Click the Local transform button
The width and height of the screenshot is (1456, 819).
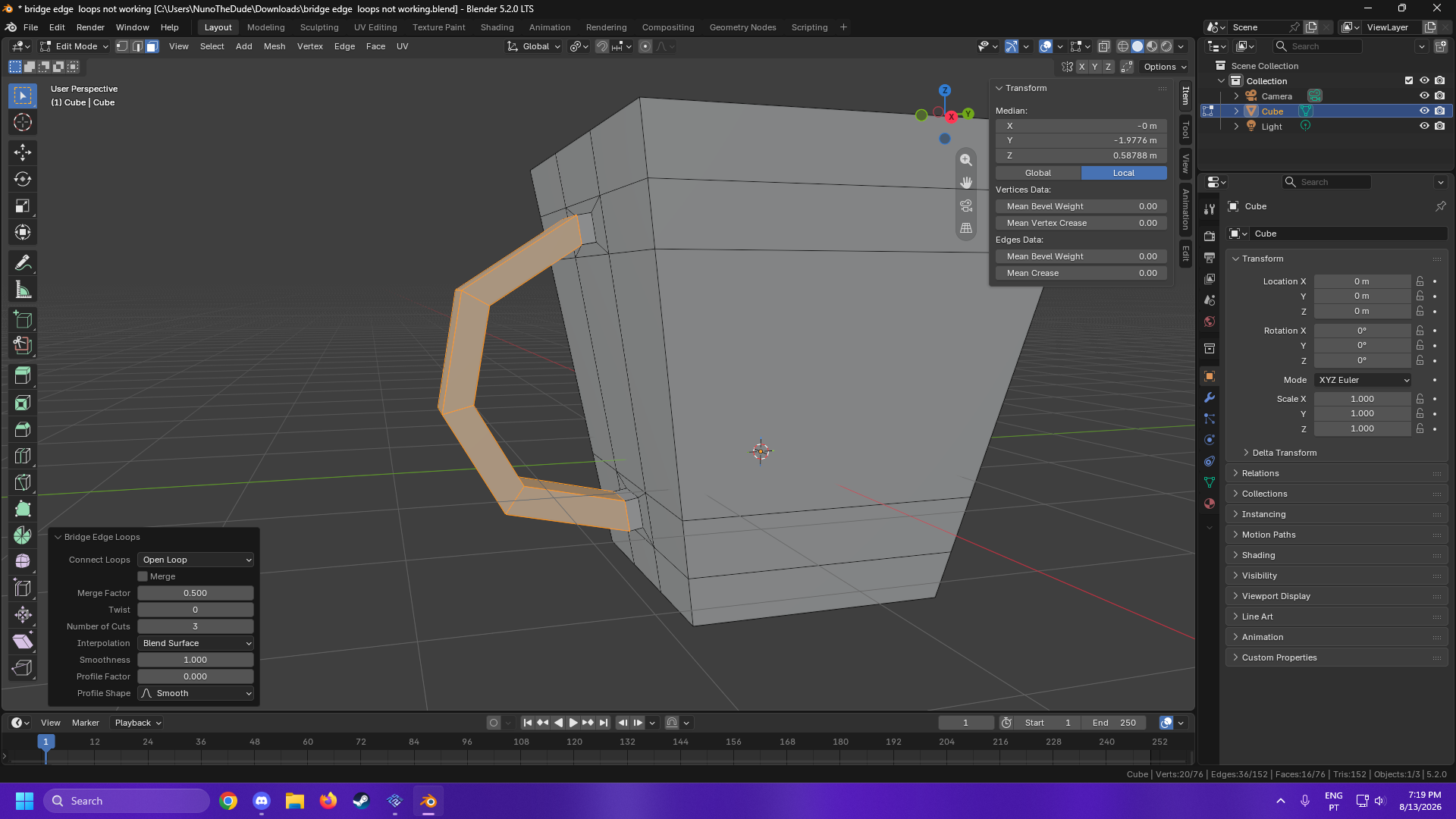coord(1124,173)
